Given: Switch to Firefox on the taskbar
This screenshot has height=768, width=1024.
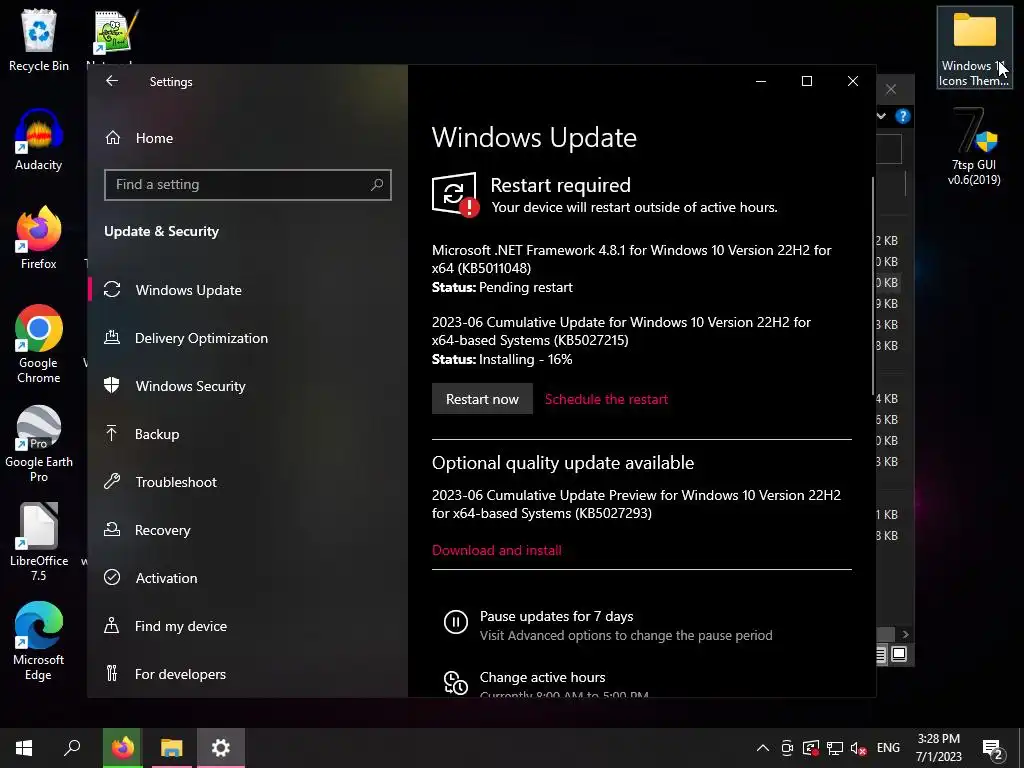Looking at the screenshot, I should pyautogui.click(x=122, y=748).
